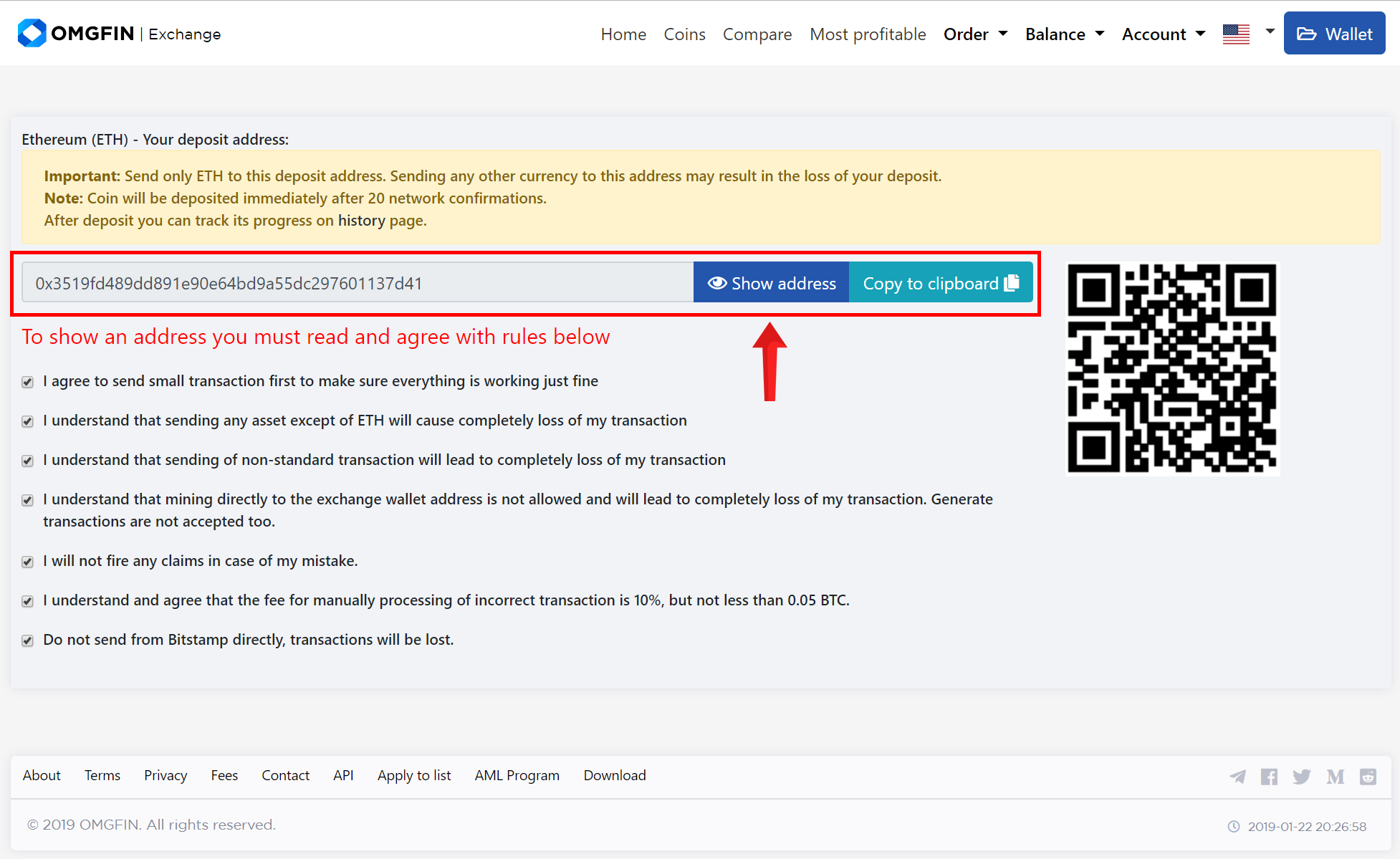Open the Compare page
1400x859 pixels.
pyautogui.click(x=757, y=34)
